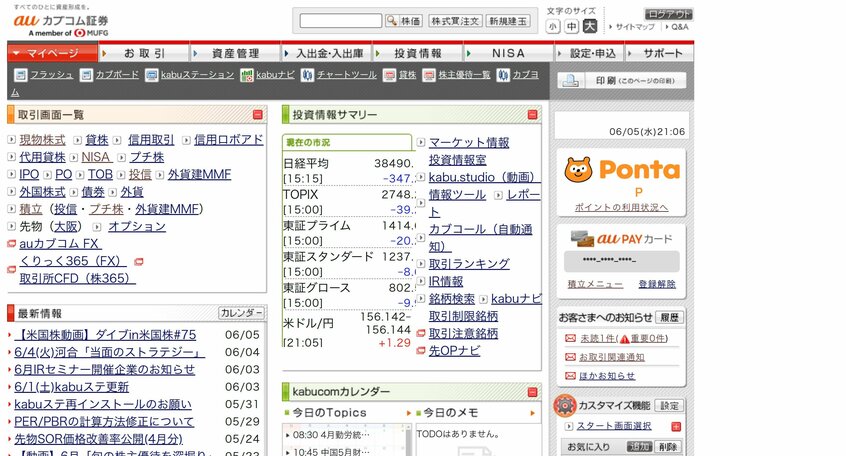
Task: Open the 銘柄検索 link
Action: (x=452, y=298)
